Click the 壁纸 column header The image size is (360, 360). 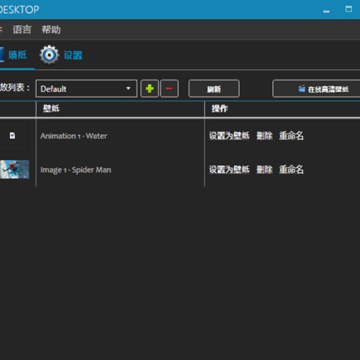click(x=51, y=109)
